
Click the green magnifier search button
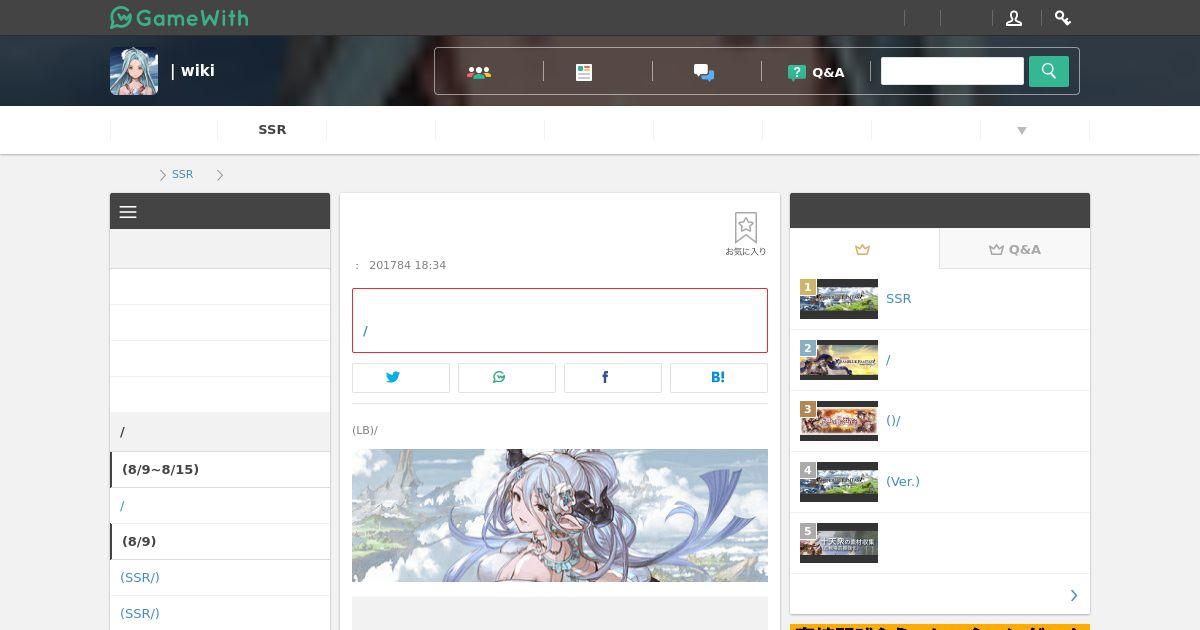[1049, 71]
